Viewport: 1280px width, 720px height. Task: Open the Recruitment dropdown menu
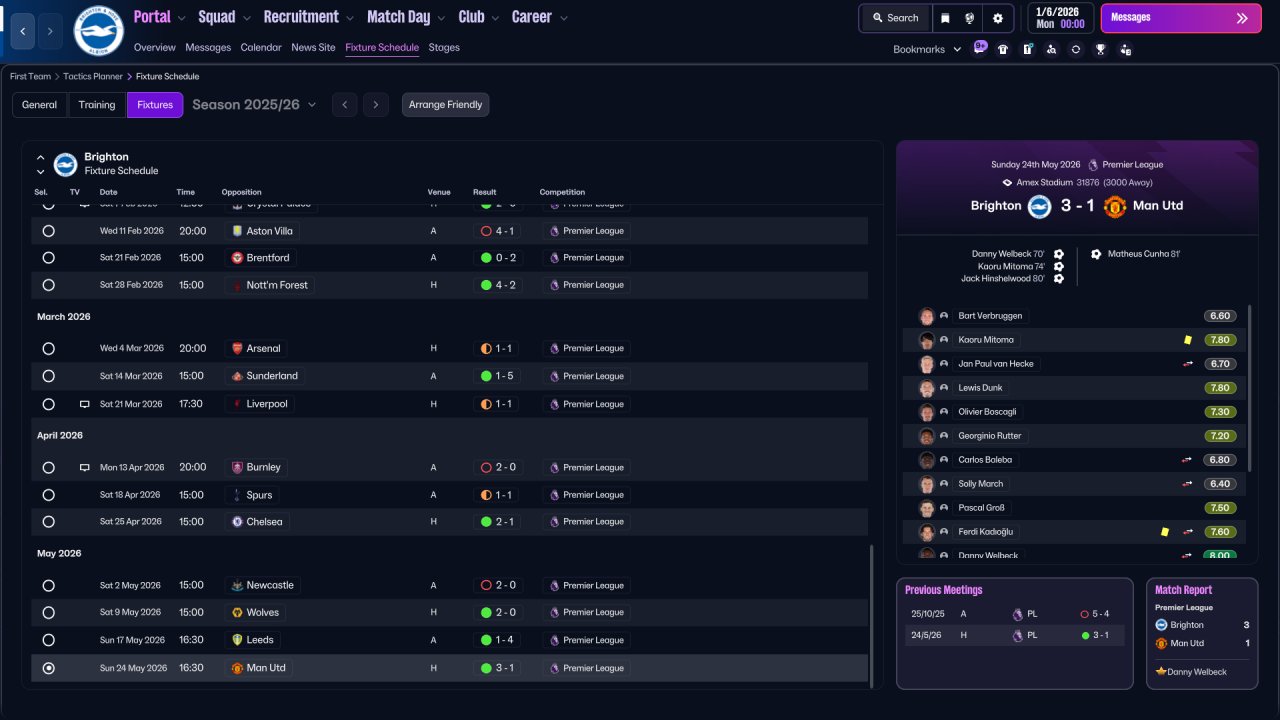point(309,17)
